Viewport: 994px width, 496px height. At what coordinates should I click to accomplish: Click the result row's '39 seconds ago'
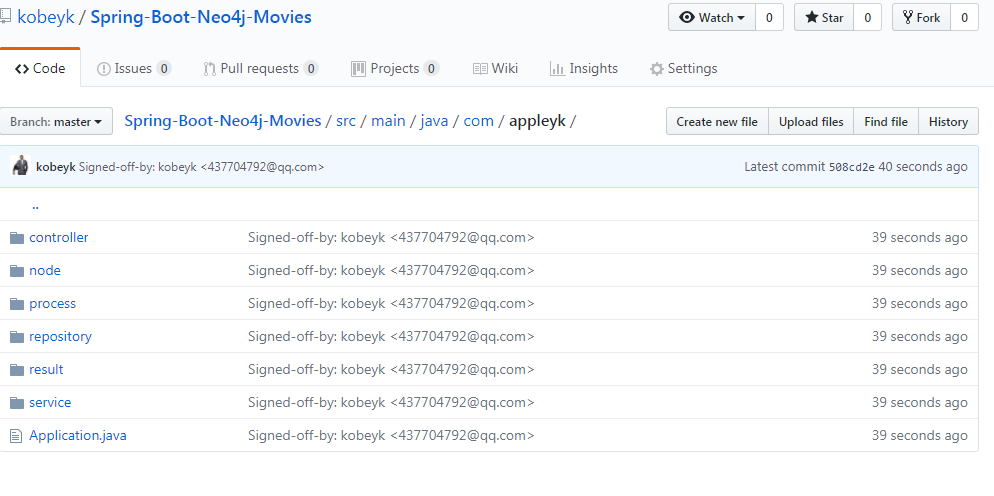(919, 369)
